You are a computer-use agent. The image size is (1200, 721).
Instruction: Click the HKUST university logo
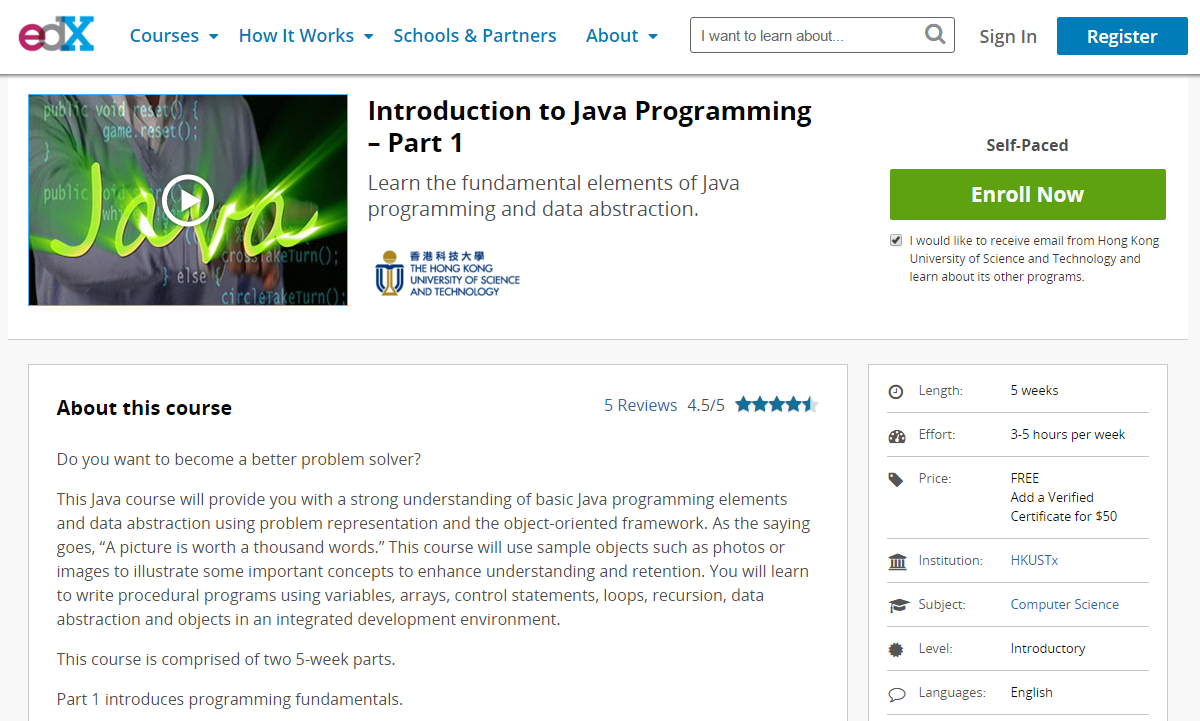pos(448,273)
